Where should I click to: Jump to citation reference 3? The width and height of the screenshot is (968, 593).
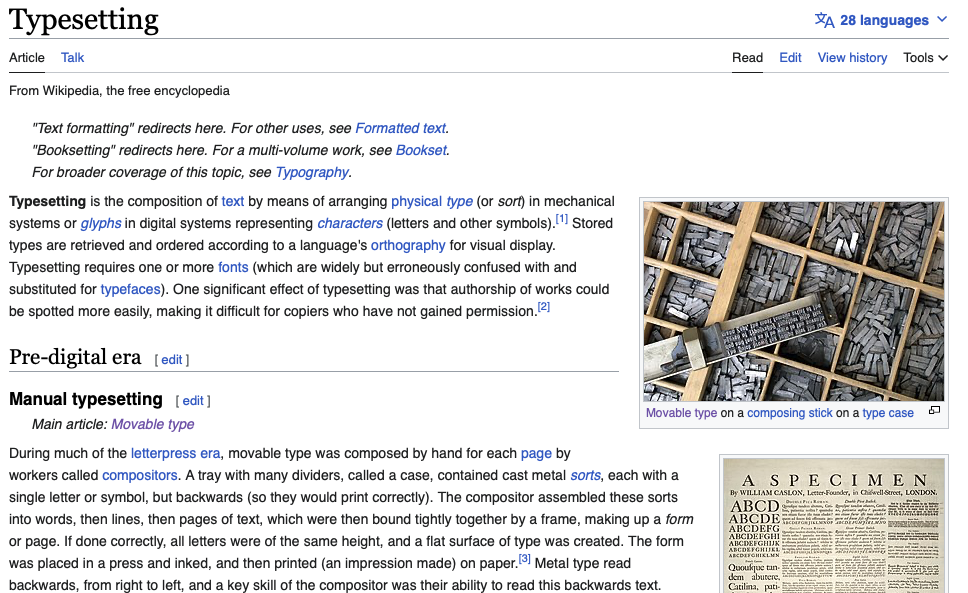(x=524, y=558)
